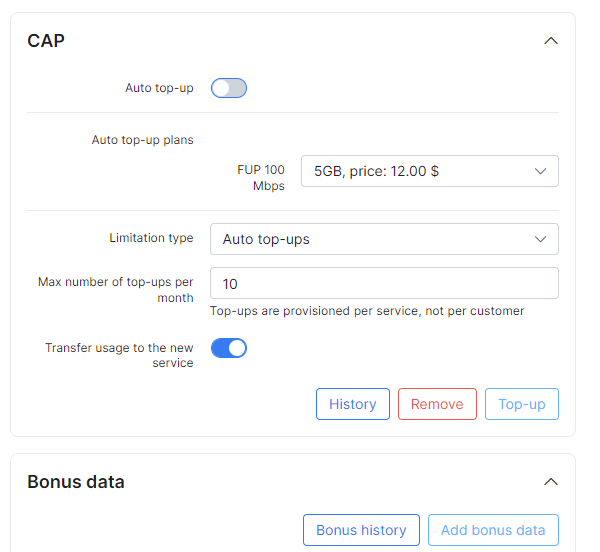Image resolution: width=600 pixels, height=552 pixels.
Task: Open the CAP History
Action: pyautogui.click(x=353, y=404)
